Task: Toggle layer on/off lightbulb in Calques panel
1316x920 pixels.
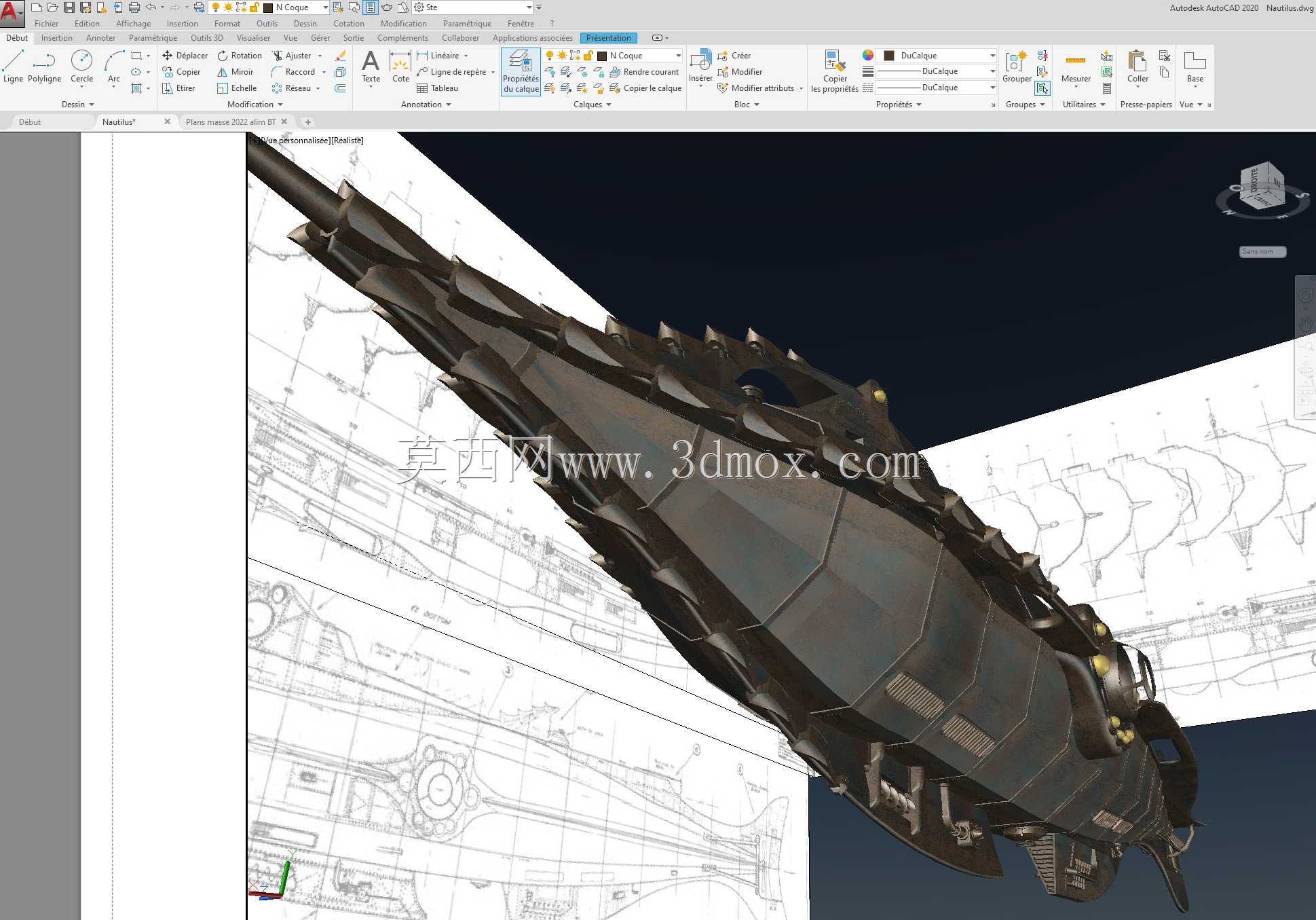Action: 550,56
